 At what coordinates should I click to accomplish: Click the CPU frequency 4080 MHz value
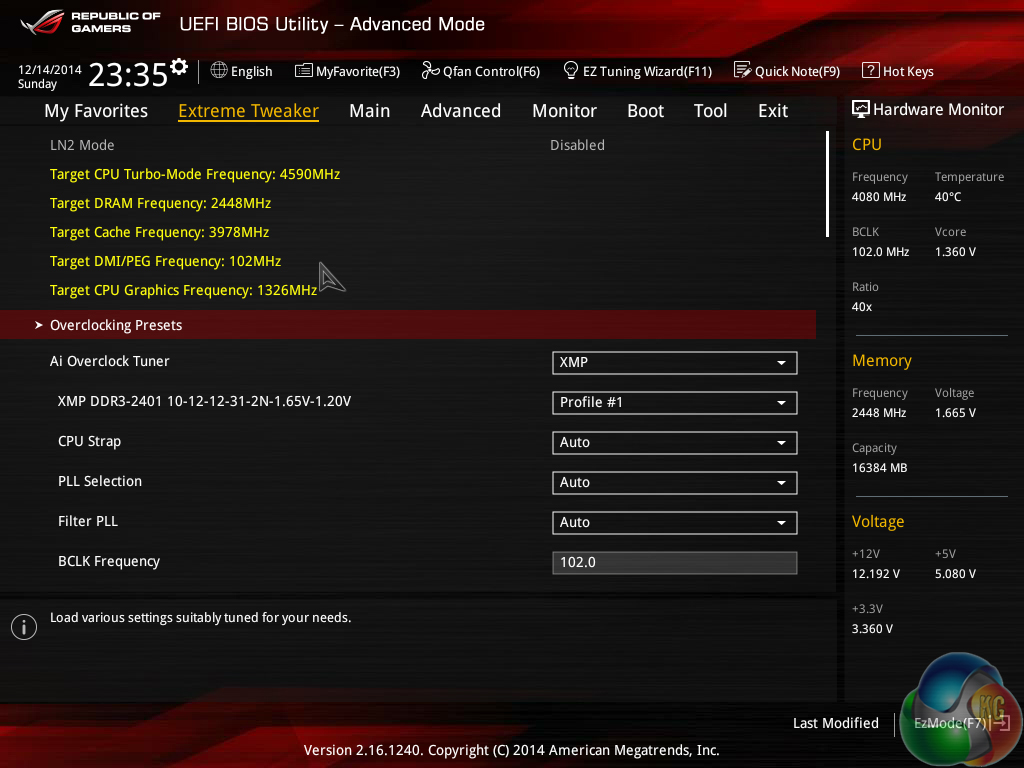pyautogui.click(x=878, y=197)
